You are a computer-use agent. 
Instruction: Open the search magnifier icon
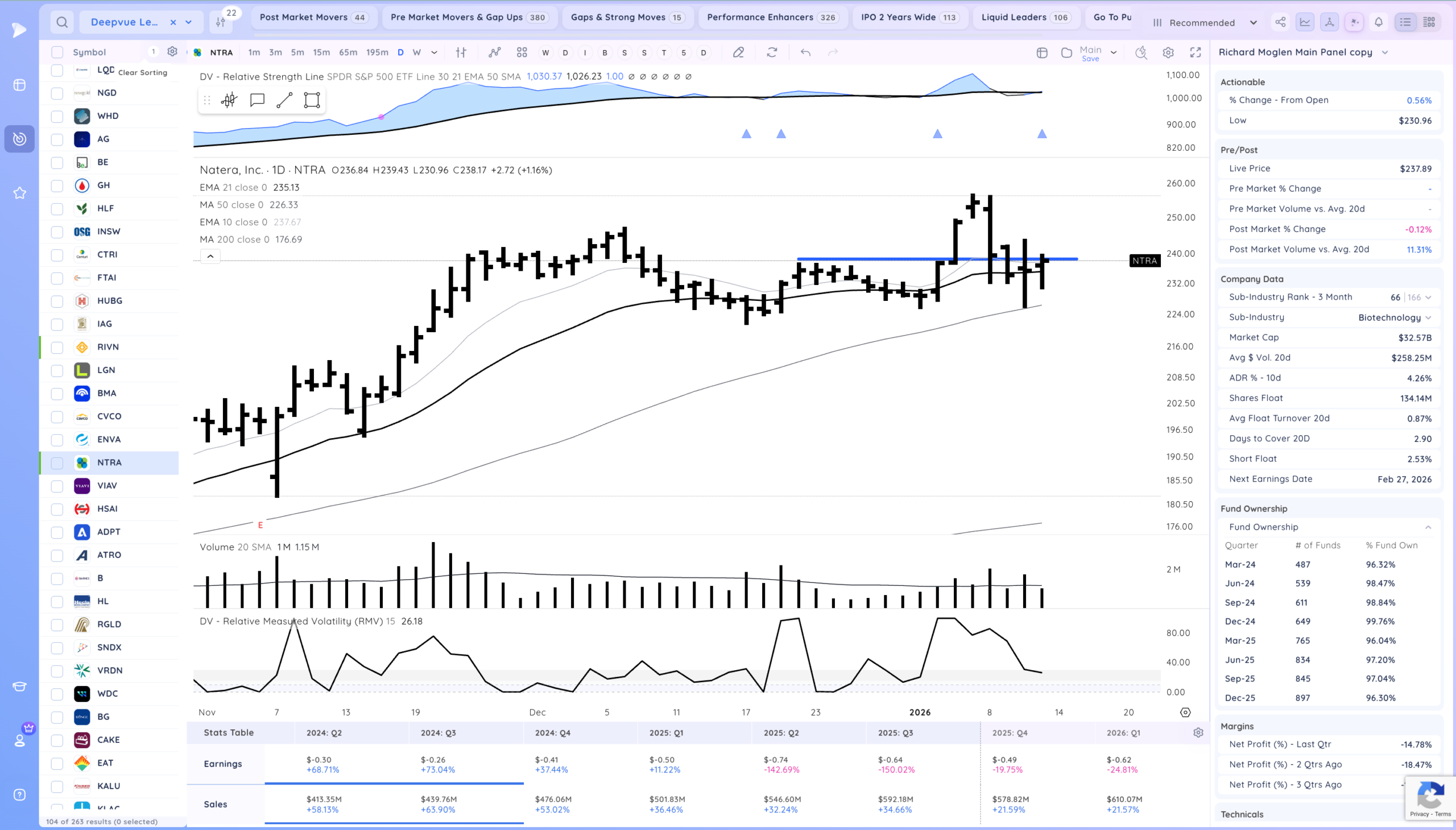[62, 22]
